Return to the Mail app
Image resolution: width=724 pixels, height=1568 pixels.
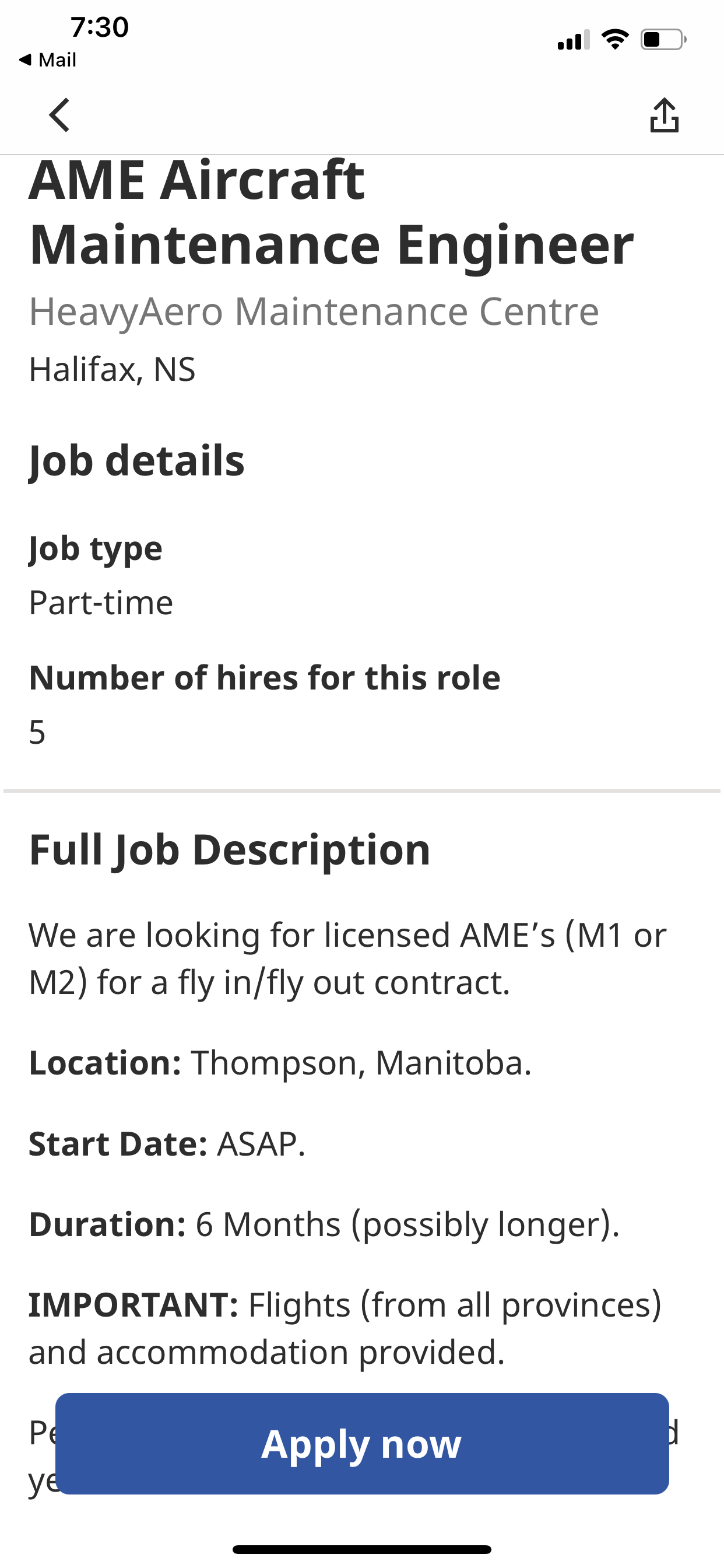pyautogui.click(x=48, y=60)
